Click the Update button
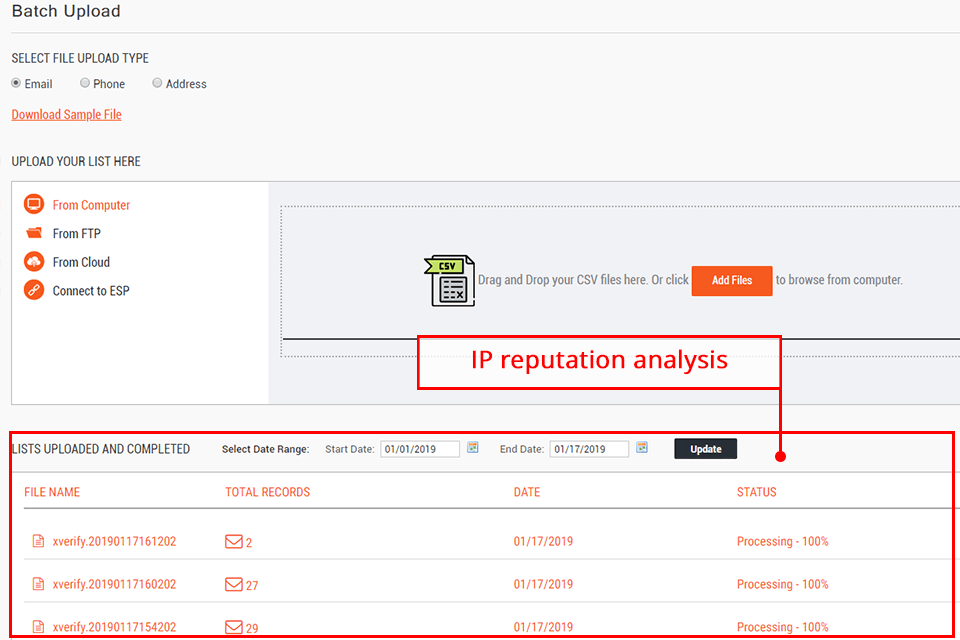Image resolution: width=960 pixels, height=640 pixels. tap(705, 449)
